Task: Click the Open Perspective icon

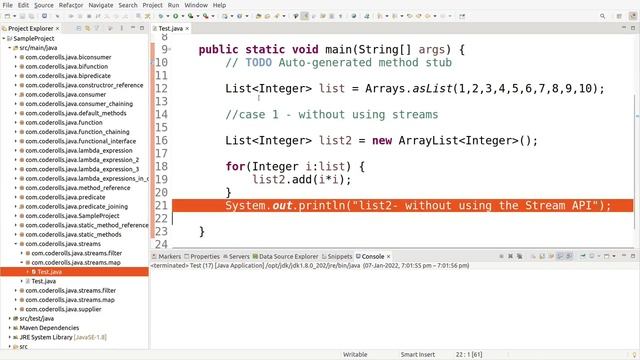Action: [x=619, y=16]
